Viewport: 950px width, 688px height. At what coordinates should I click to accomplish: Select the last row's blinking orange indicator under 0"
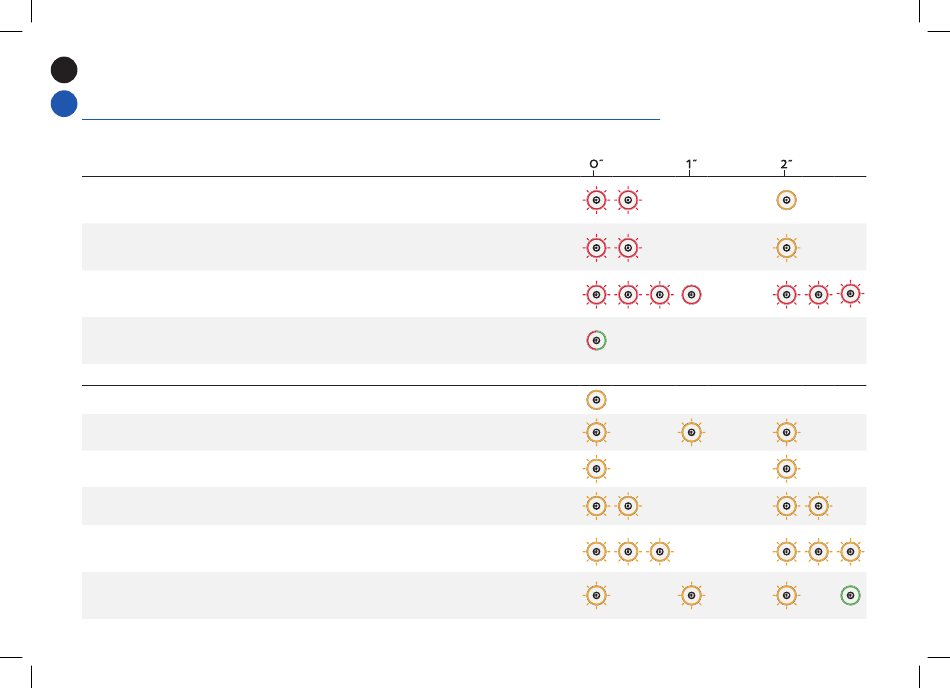(x=596, y=595)
